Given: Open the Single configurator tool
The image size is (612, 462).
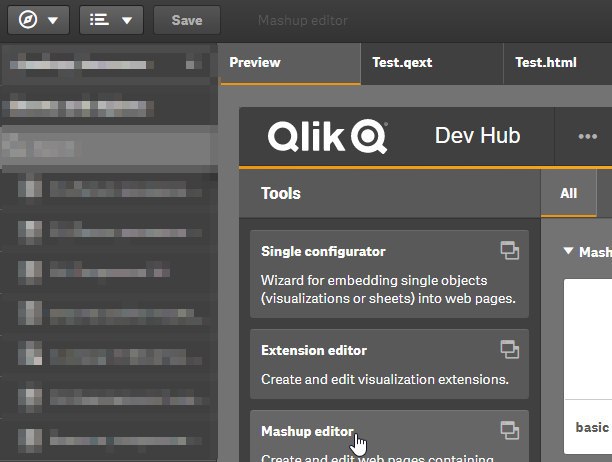Looking at the screenshot, I should coord(389,274).
